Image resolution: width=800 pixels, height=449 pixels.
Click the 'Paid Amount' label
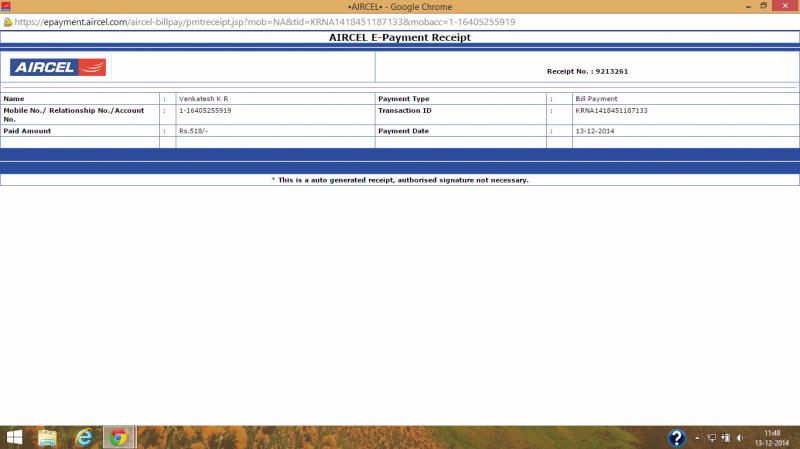pos(27,131)
